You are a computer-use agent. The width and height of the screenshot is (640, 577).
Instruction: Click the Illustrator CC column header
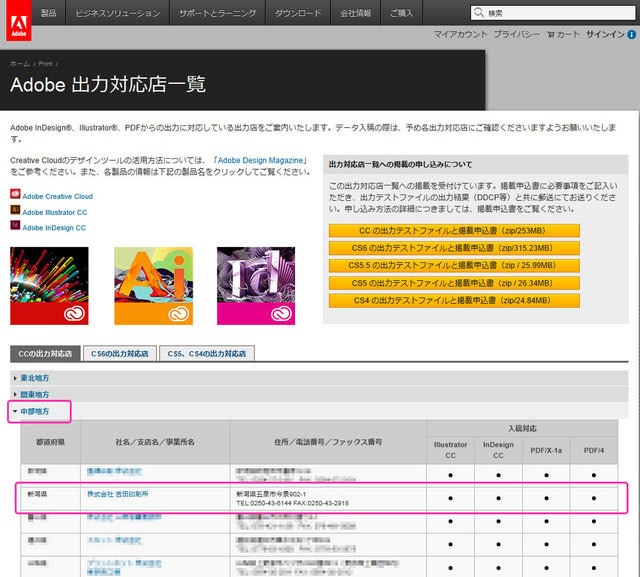tap(451, 450)
